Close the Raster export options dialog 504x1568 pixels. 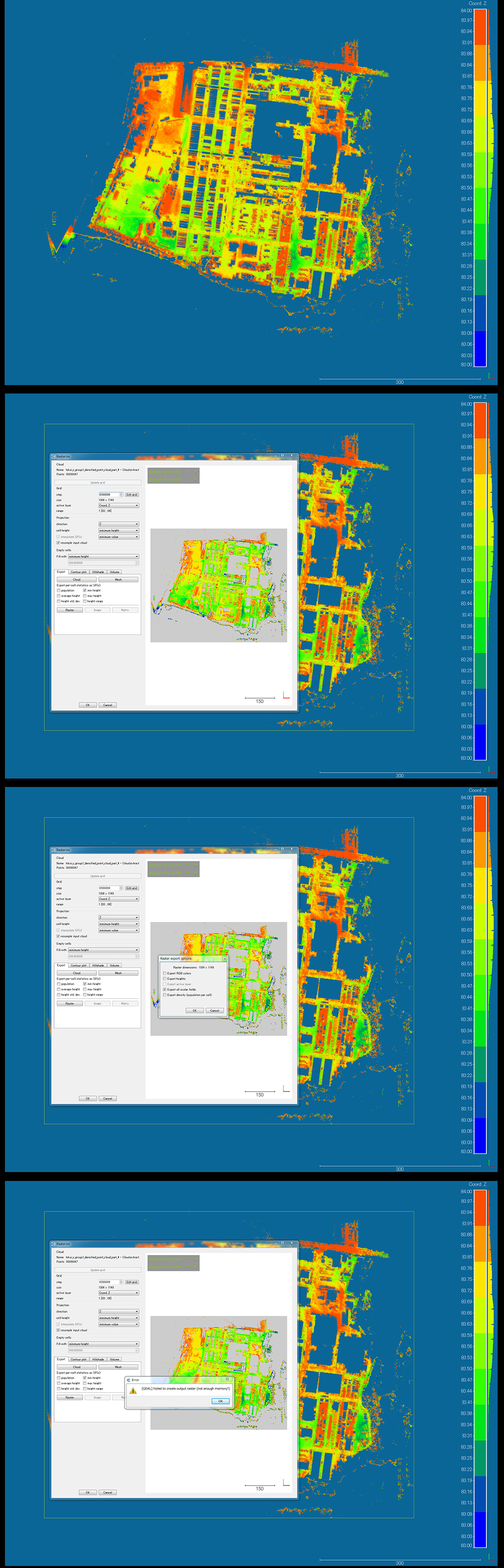click(x=224, y=959)
